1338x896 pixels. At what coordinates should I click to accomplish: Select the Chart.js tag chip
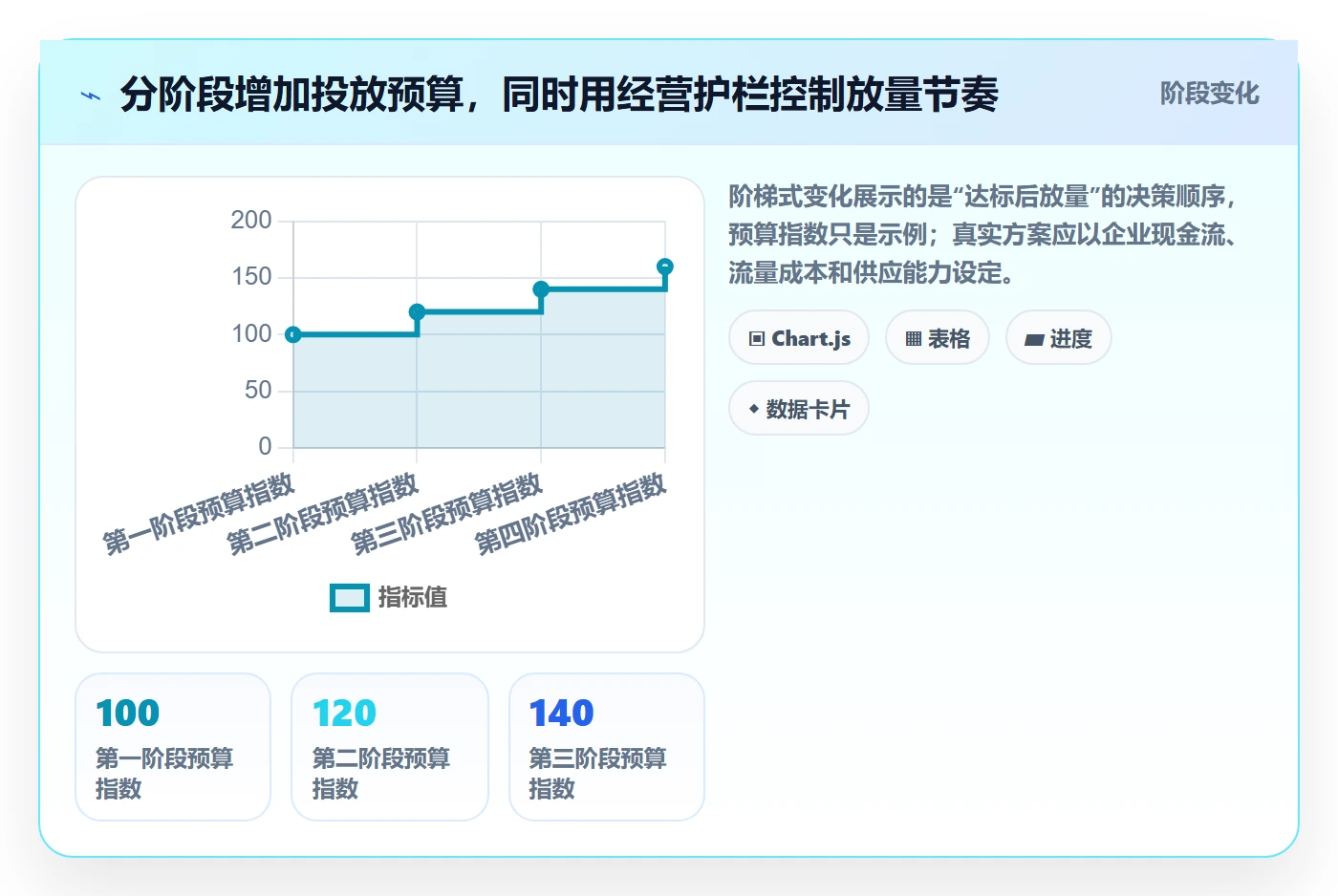[x=799, y=338]
